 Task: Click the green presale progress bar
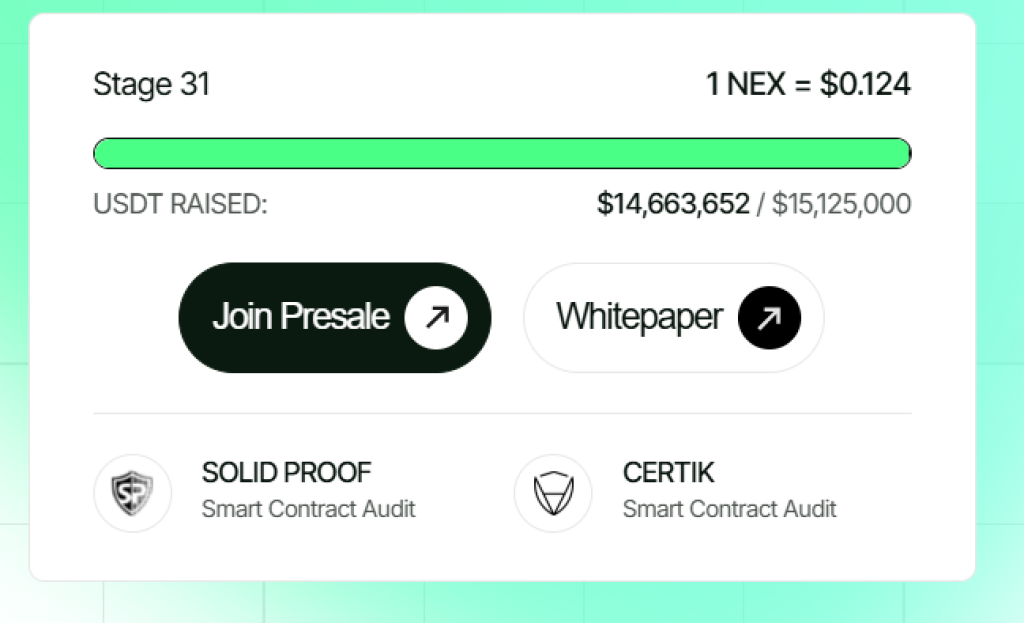[x=502, y=153]
